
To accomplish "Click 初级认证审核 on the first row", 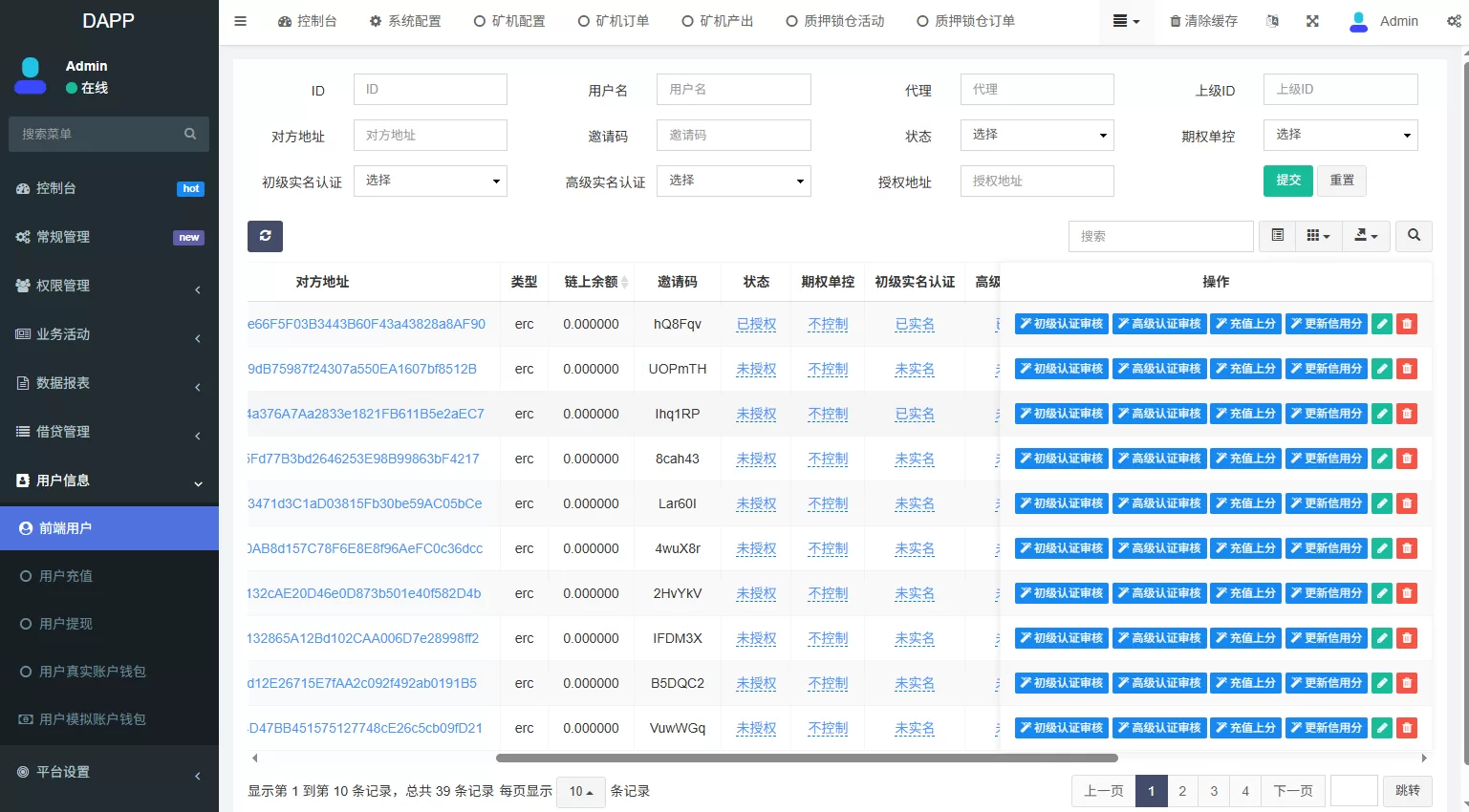I will 1060,323.
